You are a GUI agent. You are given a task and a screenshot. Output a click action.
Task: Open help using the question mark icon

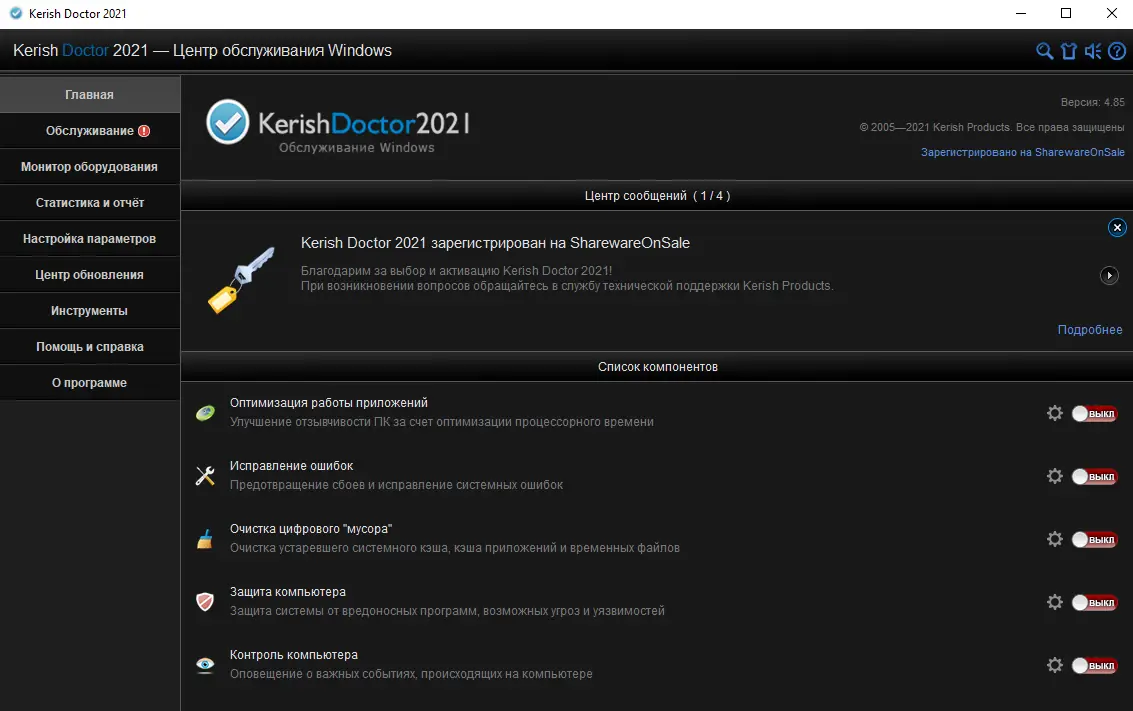[x=1117, y=50]
